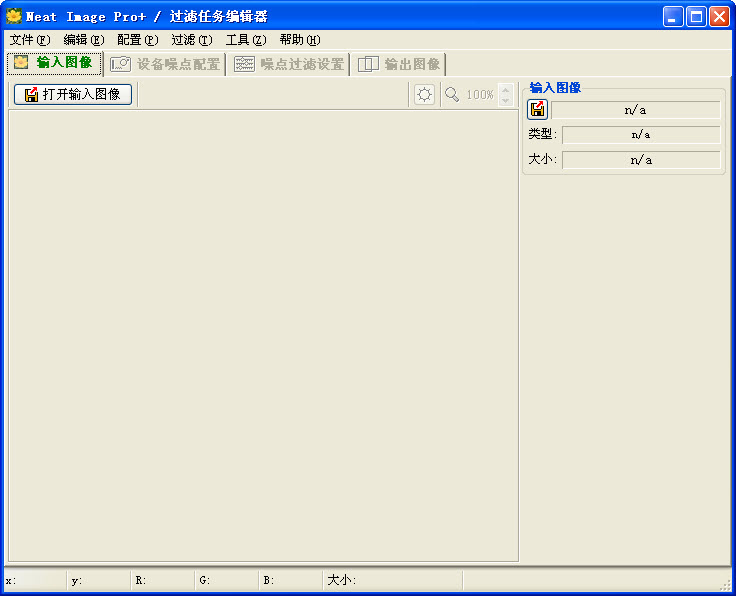Image resolution: width=736 pixels, height=596 pixels.
Task: Click the status bar x: field
Action: pos(36,581)
